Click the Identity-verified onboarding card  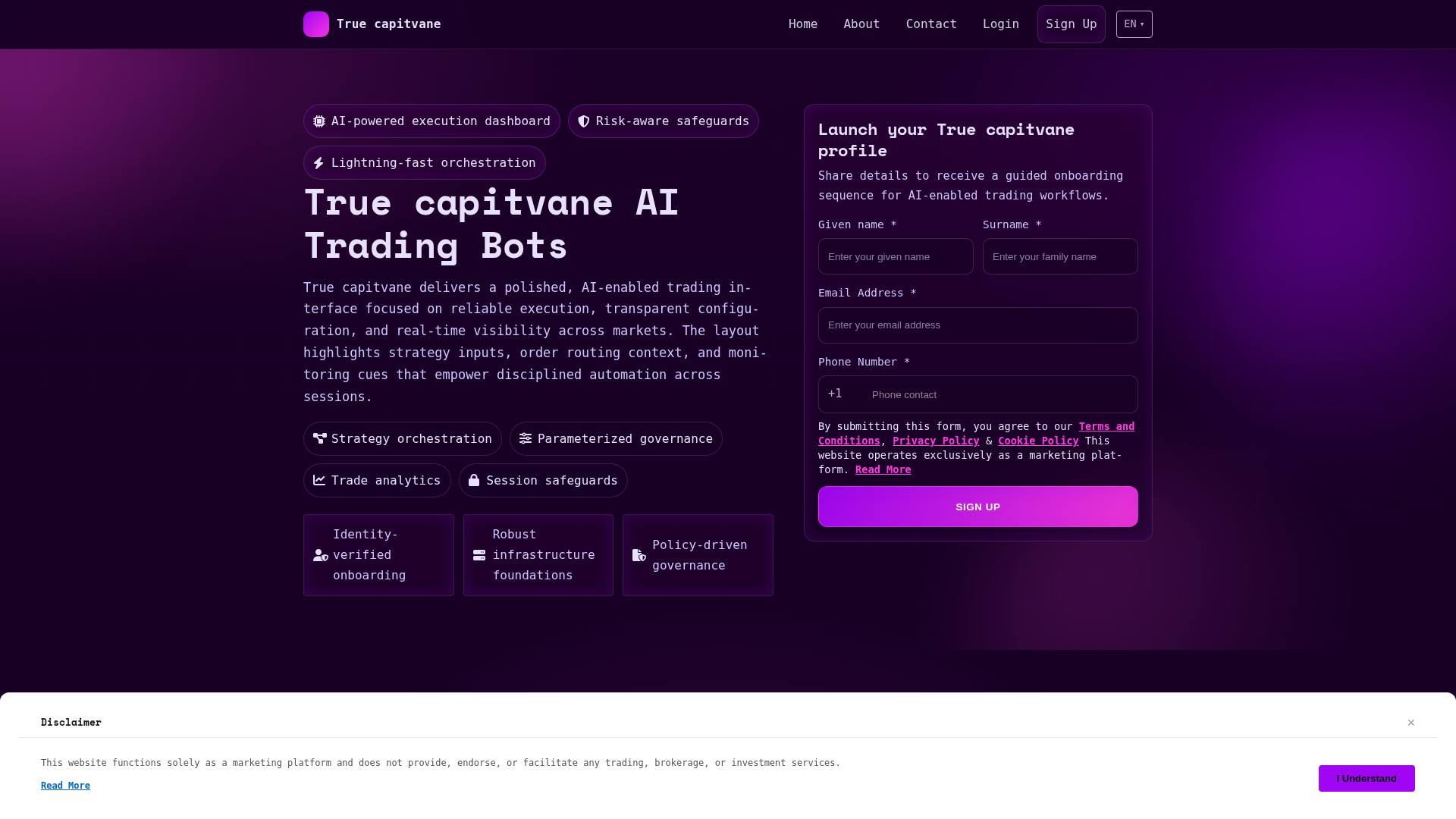pyautogui.click(x=378, y=555)
